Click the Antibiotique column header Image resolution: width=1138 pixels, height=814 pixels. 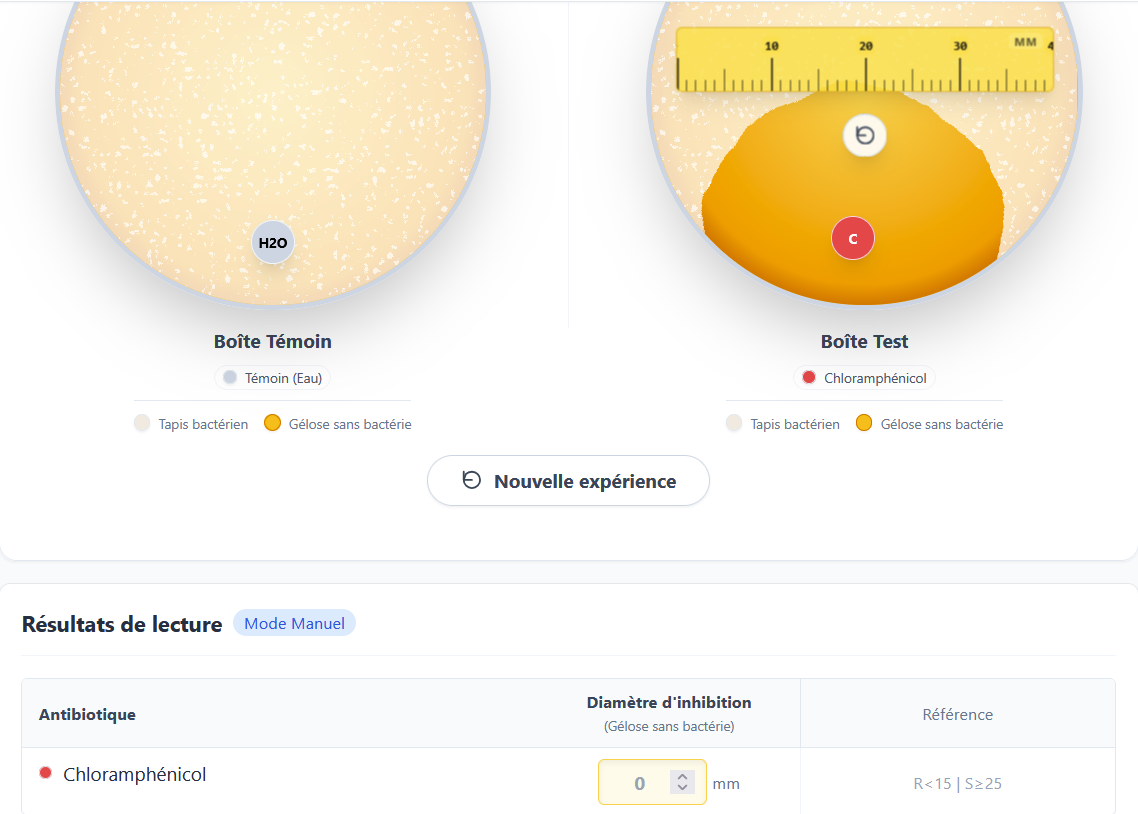[87, 714]
